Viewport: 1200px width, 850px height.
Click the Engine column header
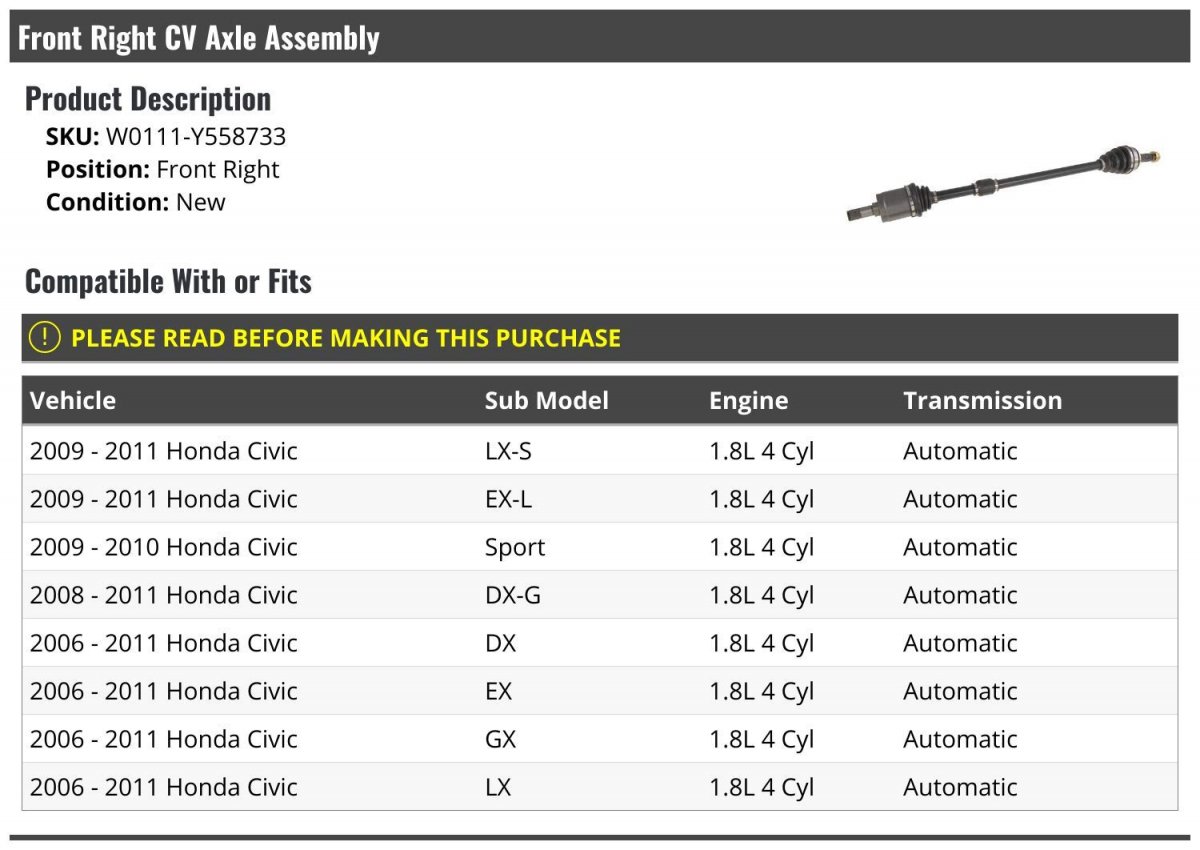748,401
